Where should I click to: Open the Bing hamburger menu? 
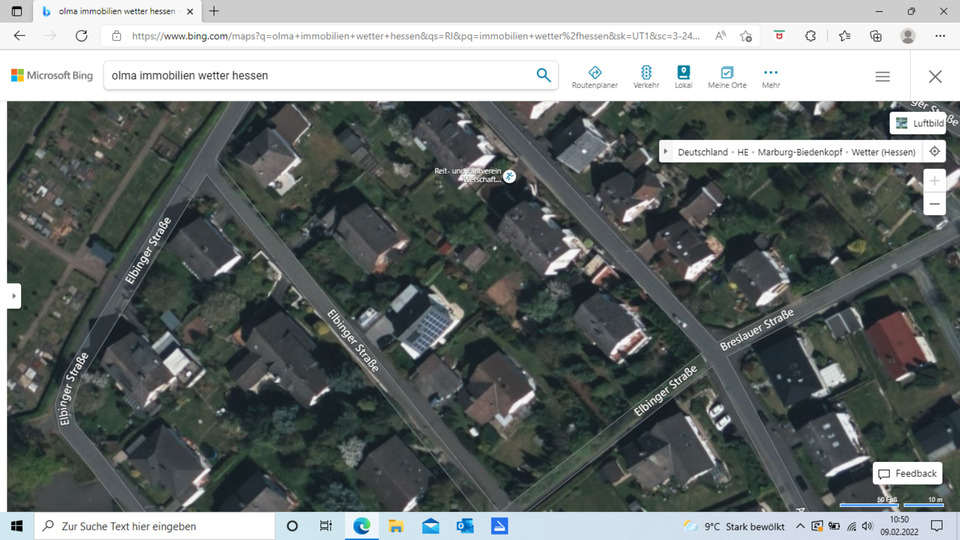(882, 76)
